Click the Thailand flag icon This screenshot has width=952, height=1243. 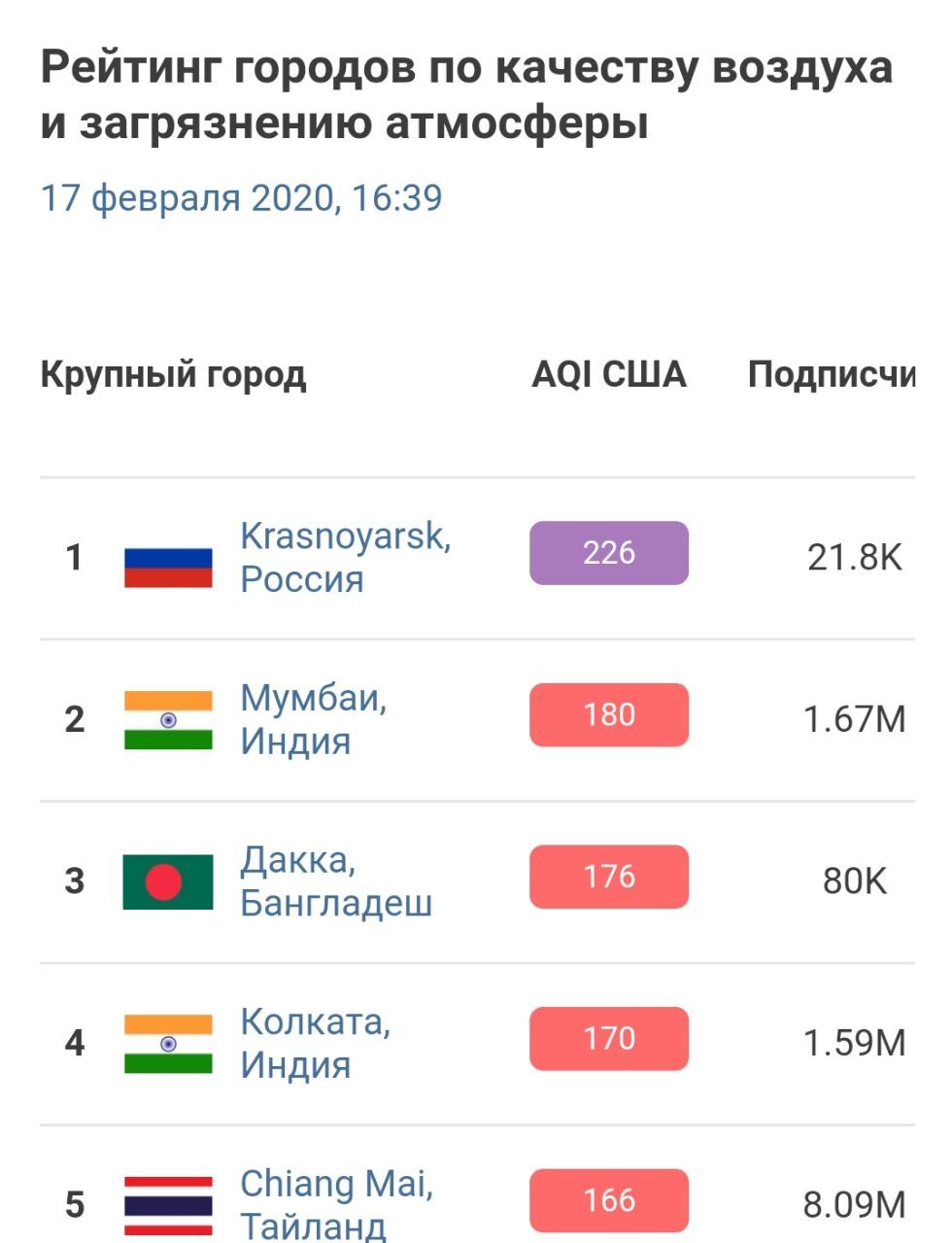(x=168, y=1207)
